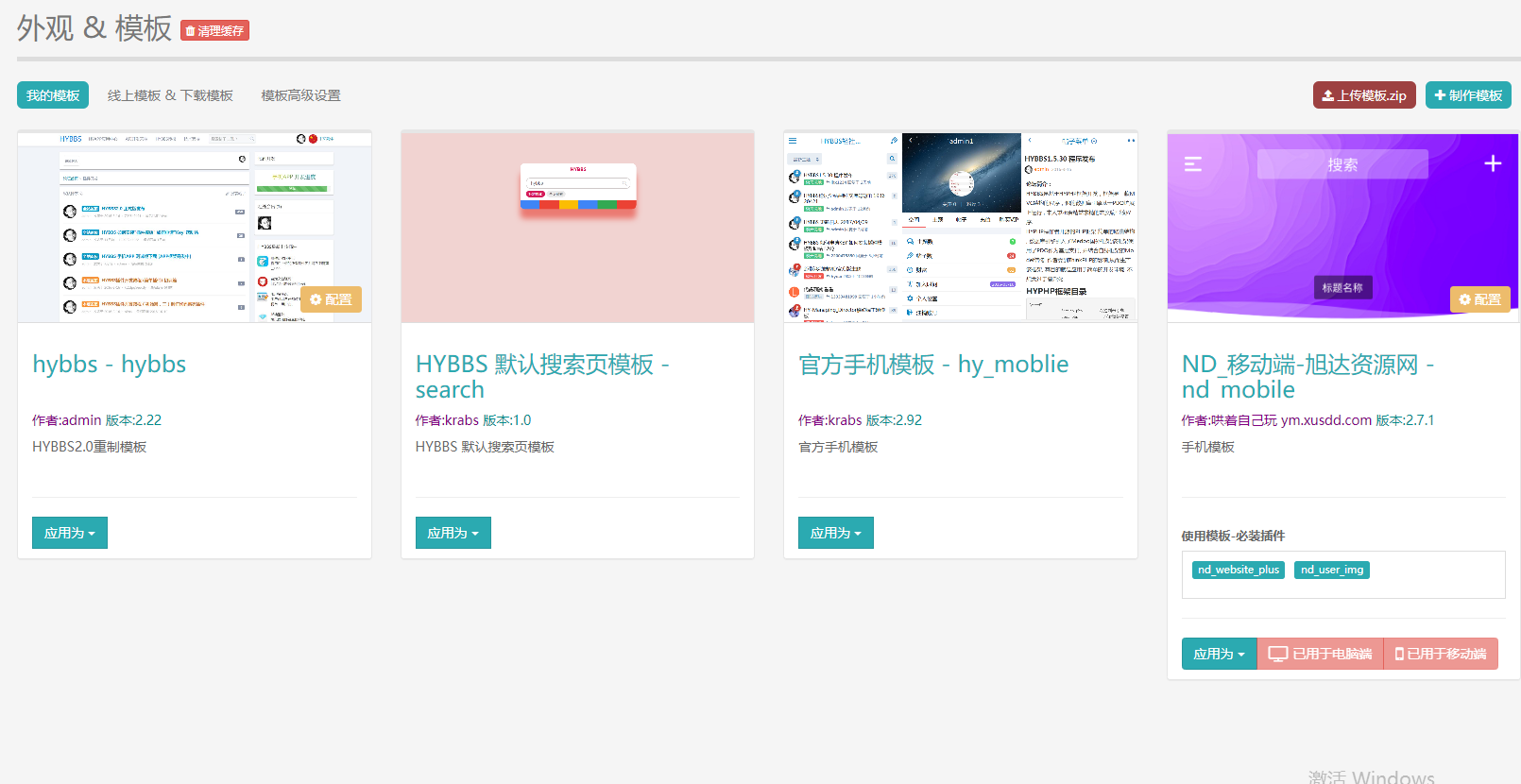Expand 应用为 dropdown for hy_moblie template

tap(836, 533)
